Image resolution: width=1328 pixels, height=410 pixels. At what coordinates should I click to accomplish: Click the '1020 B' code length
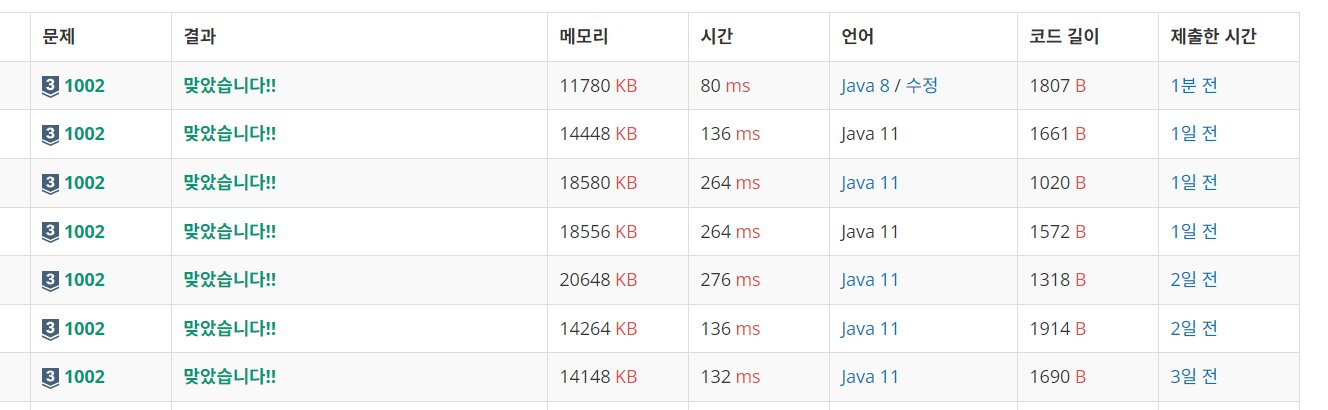pos(1057,183)
